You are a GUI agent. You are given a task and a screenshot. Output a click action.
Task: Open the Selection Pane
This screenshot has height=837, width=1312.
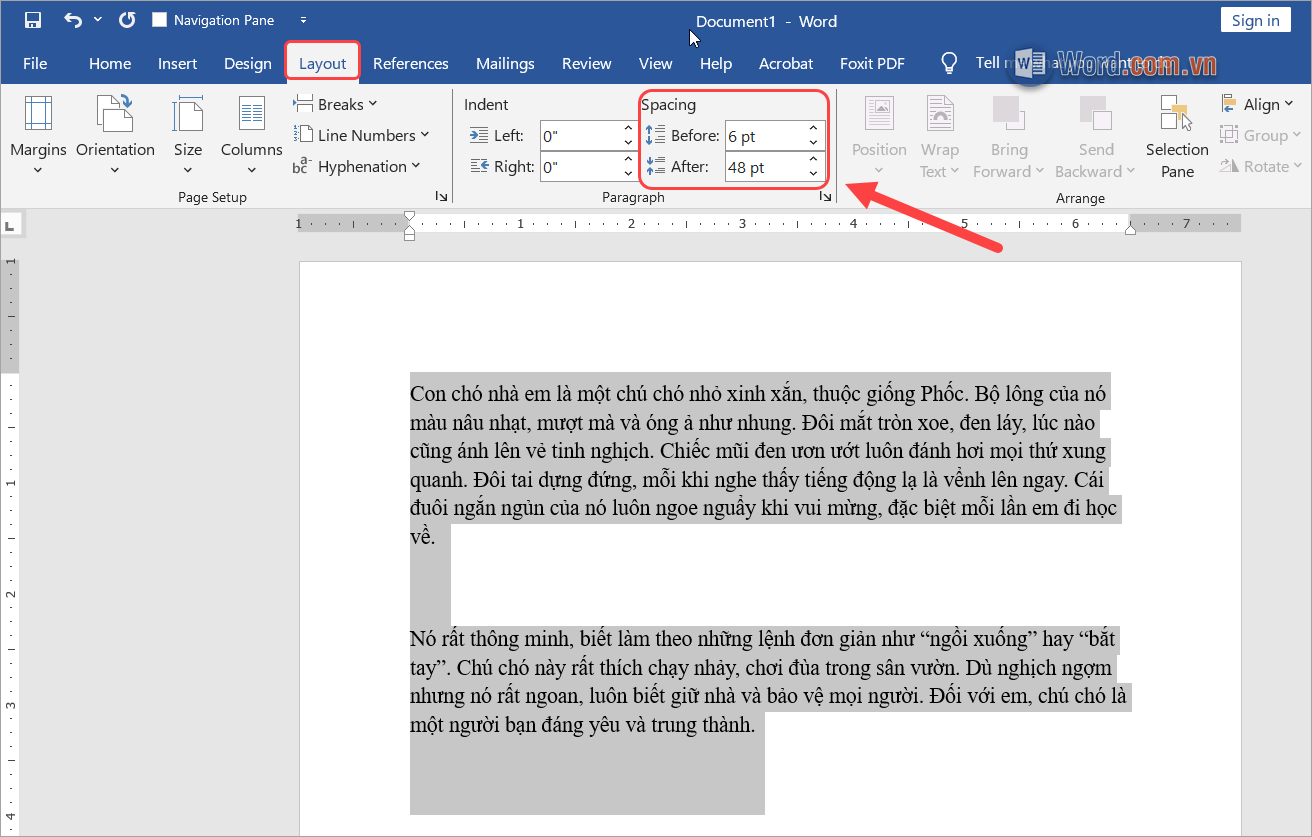[1176, 135]
